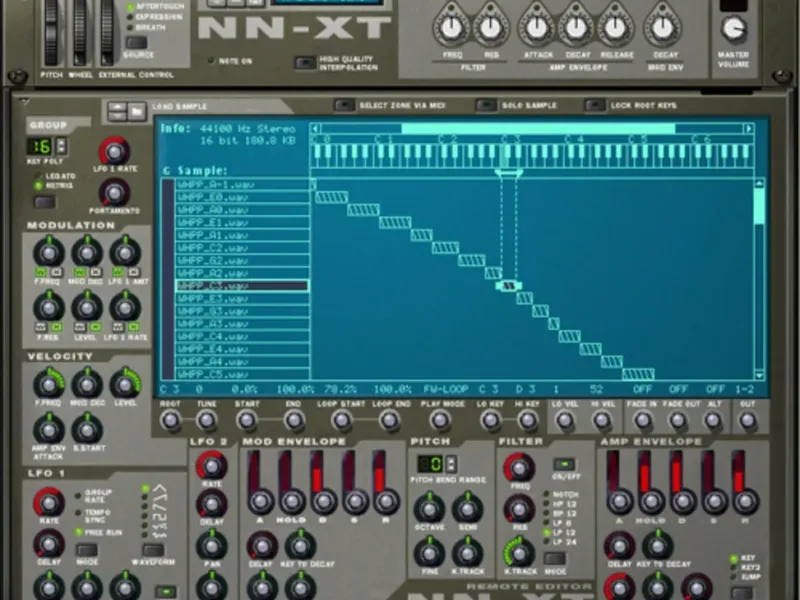Screen dimensions: 800x600
Task: Click the main Amp Envelope ATTACK knob
Action: (x=537, y=29)
